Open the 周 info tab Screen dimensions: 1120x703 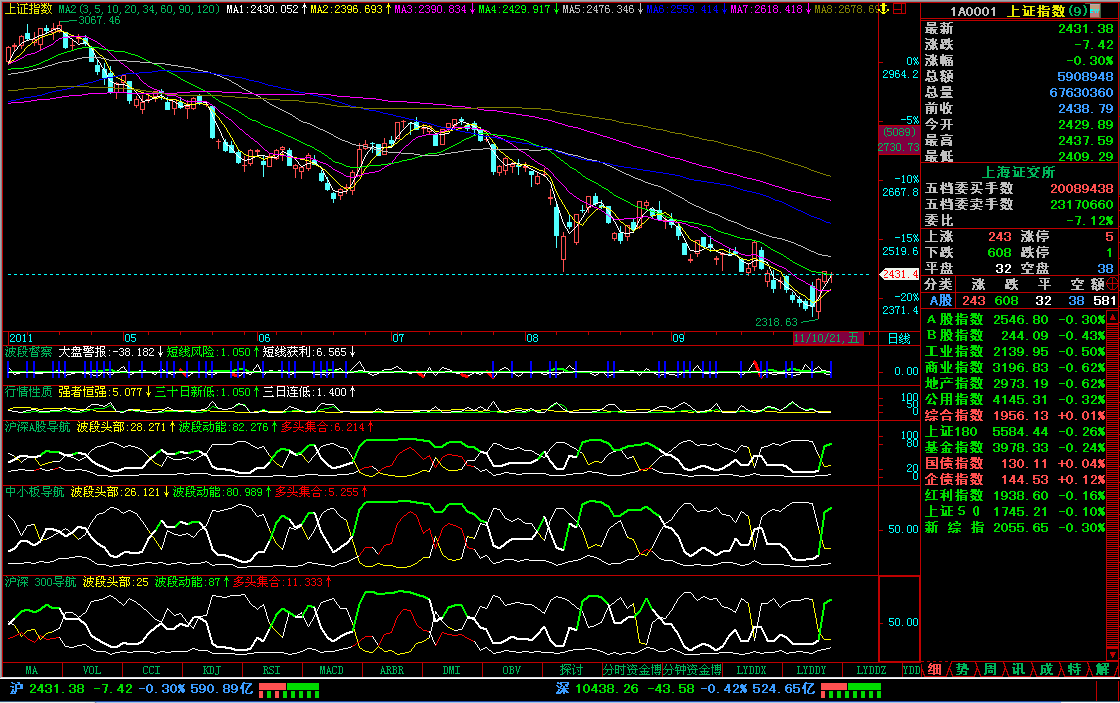(x=990, y=669)
